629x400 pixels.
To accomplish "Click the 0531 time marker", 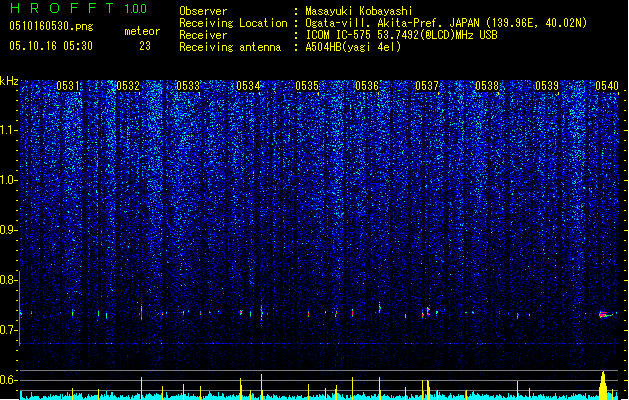I will pyautogui.click(x=68, y=86).
